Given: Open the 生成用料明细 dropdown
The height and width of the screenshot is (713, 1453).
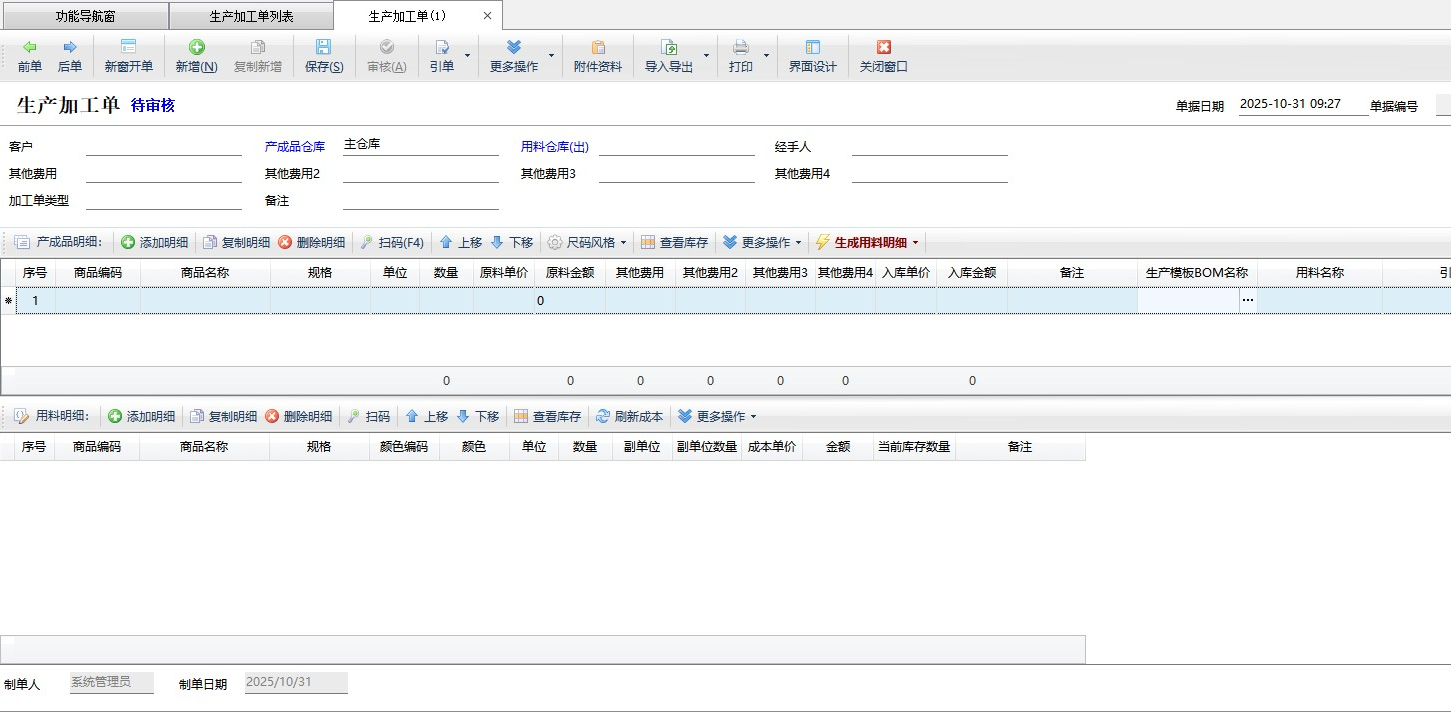Looking at the screenshot, I should tap(915, 243).
